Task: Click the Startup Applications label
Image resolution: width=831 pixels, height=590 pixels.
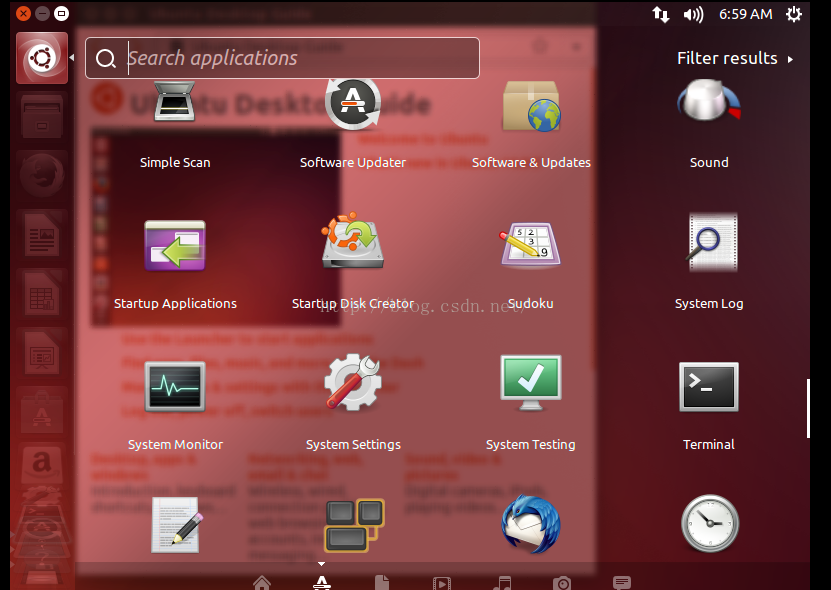Action: [x=175, y=303]
